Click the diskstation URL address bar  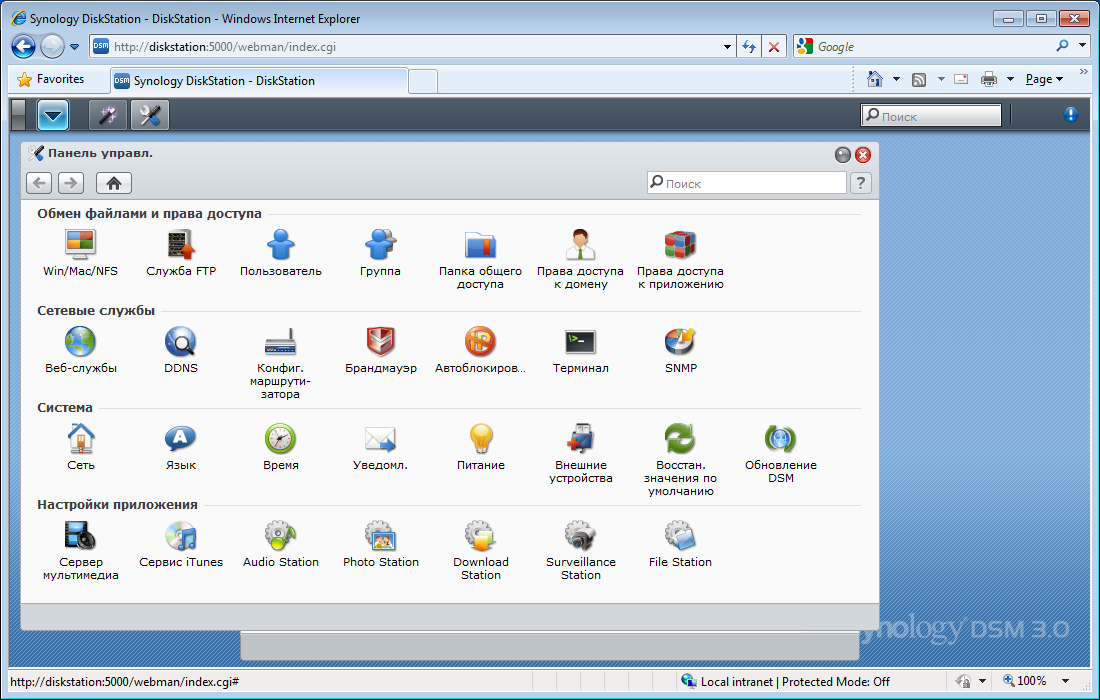[x=414, y=47]
